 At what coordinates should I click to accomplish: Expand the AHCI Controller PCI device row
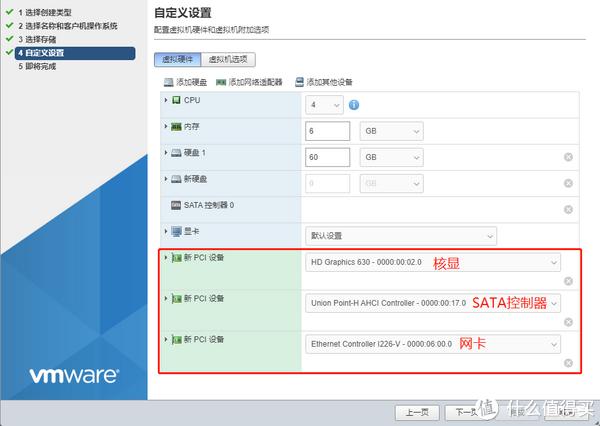(166, 299)
